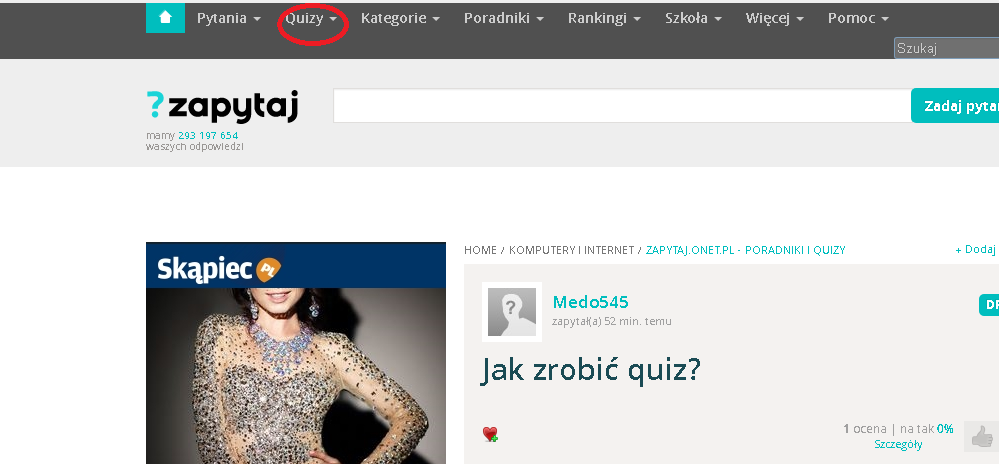This screenshot has height=464, width=999.
Task: Open the Szkoła menu
Action: click(x=693, y=18)
